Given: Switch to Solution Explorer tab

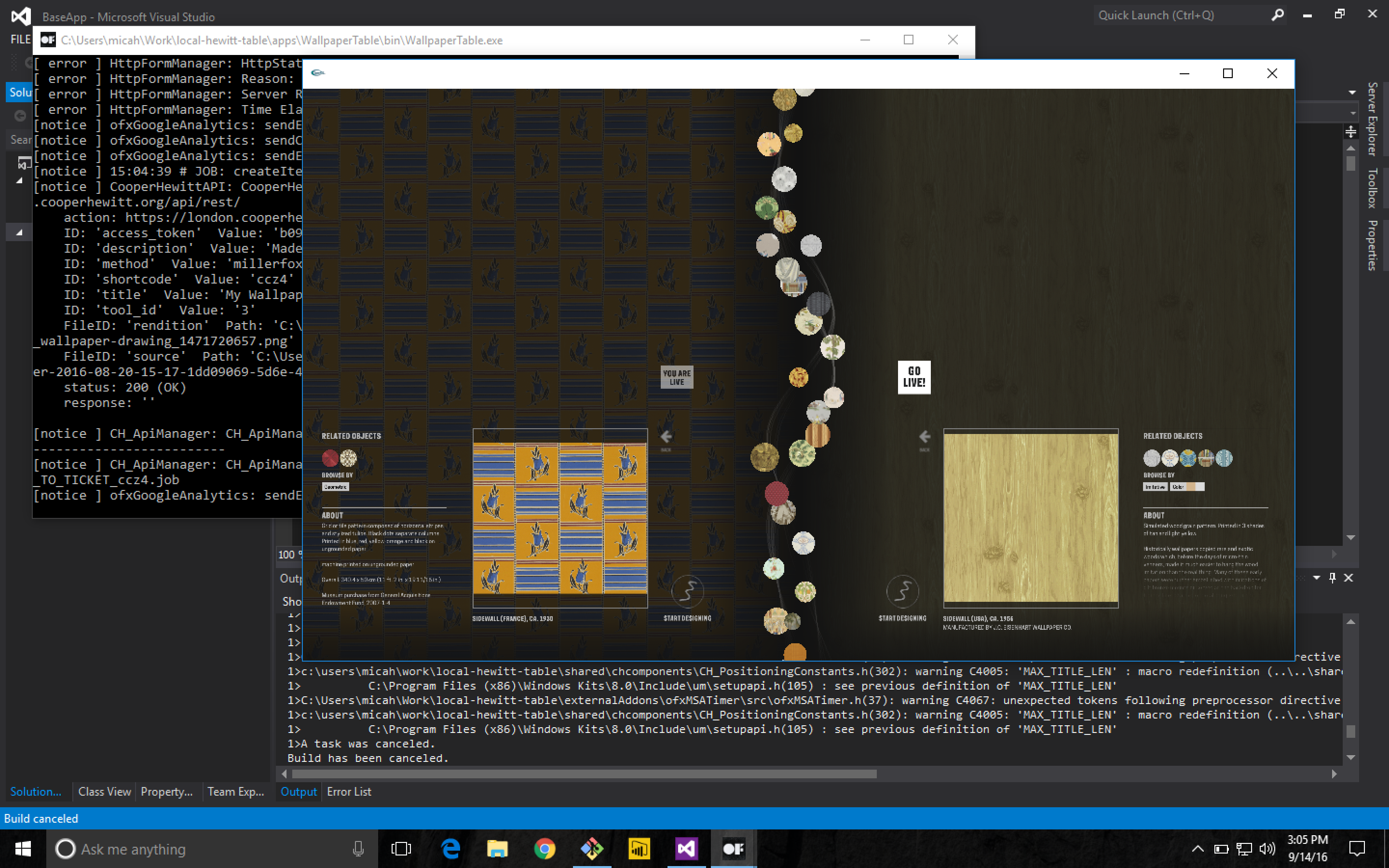Looking at the screenshot, I should pyautogui.click(x=36, y=792).
